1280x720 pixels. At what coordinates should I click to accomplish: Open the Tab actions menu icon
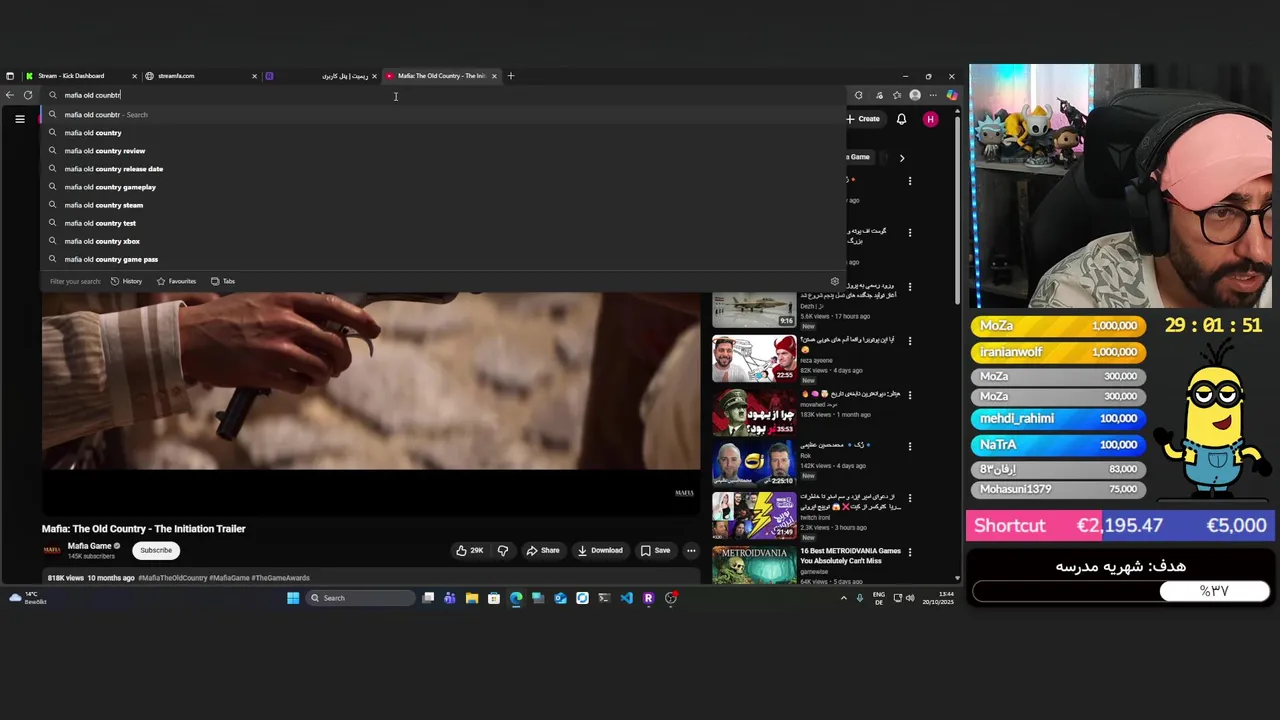[10, 76]
